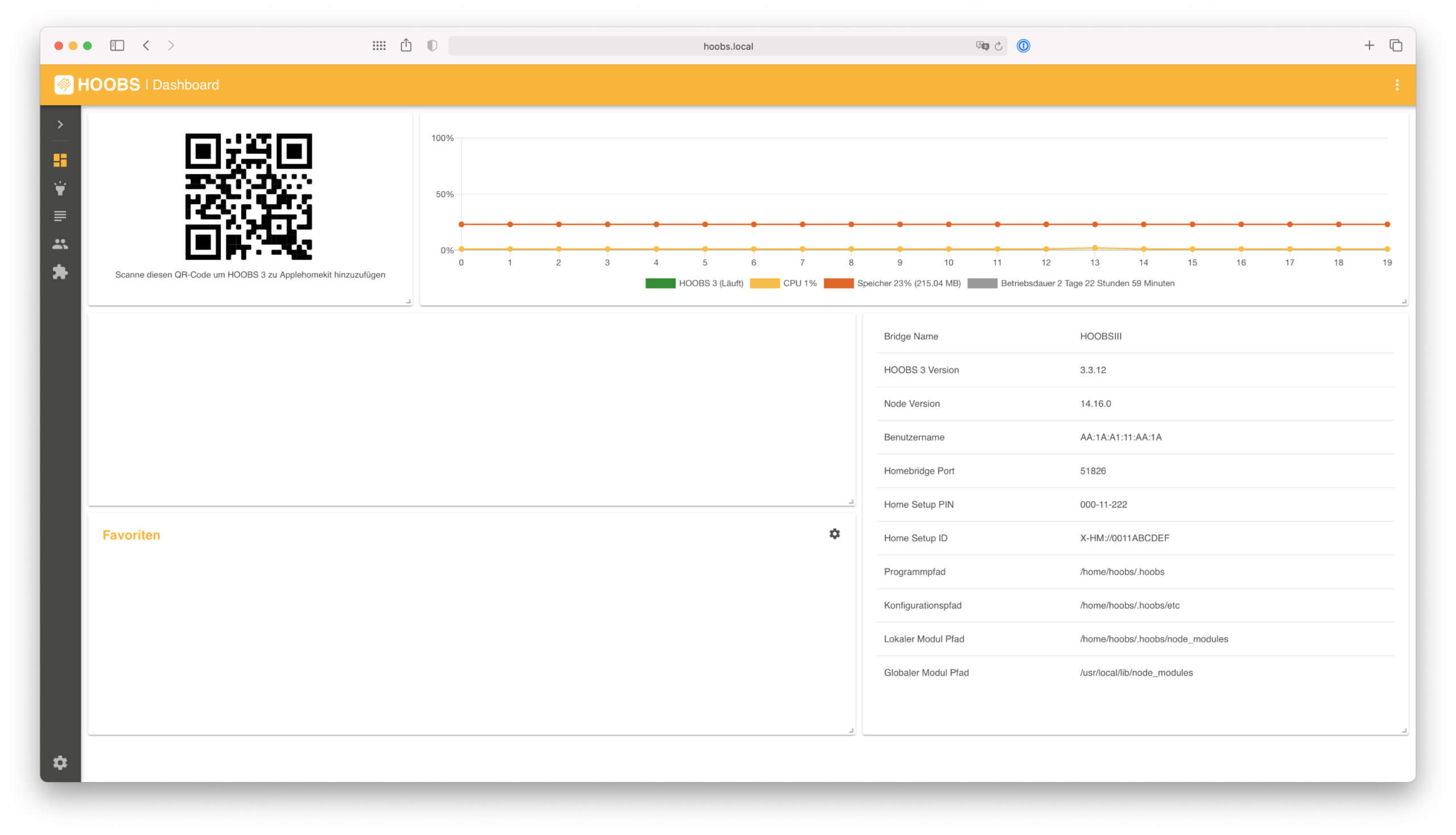Toggle the CPU 1% legend swatch
The width and height of the screenshot is (1456, 835).
coord(765,283)
